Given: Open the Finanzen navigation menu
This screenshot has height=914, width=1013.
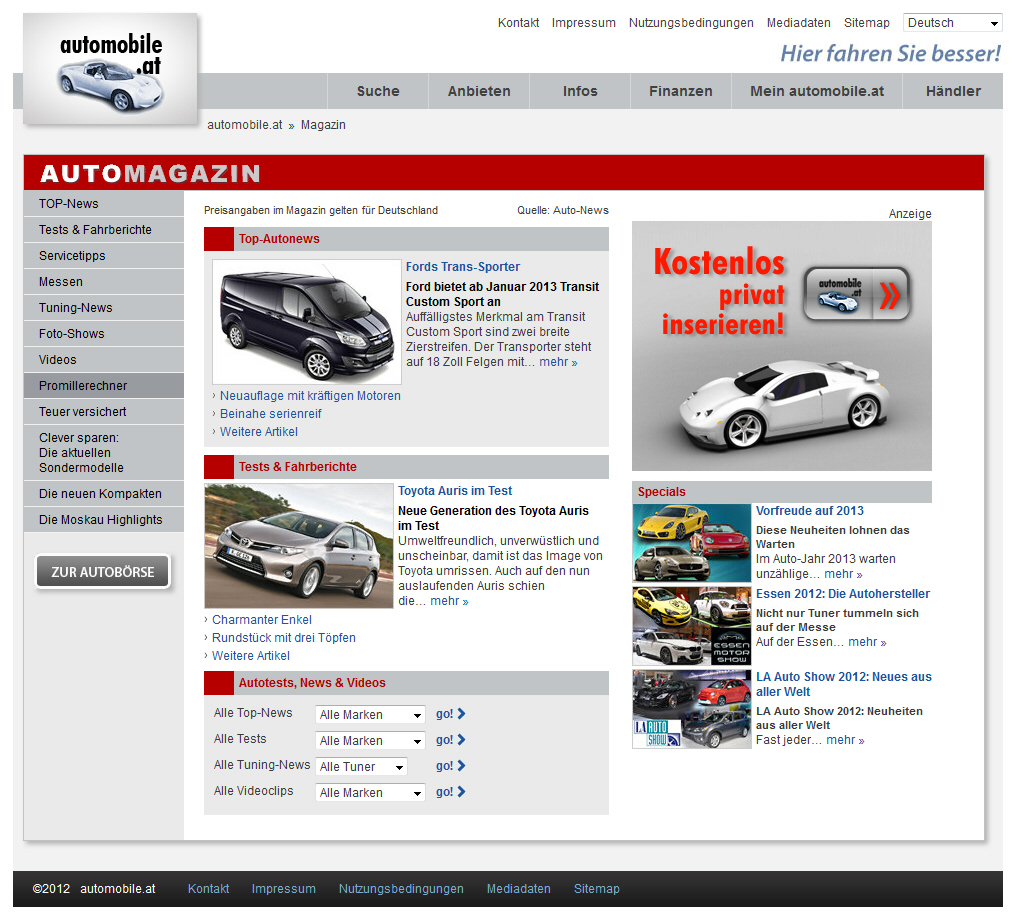Looking at the screenshot, I should tap(680, 91).
